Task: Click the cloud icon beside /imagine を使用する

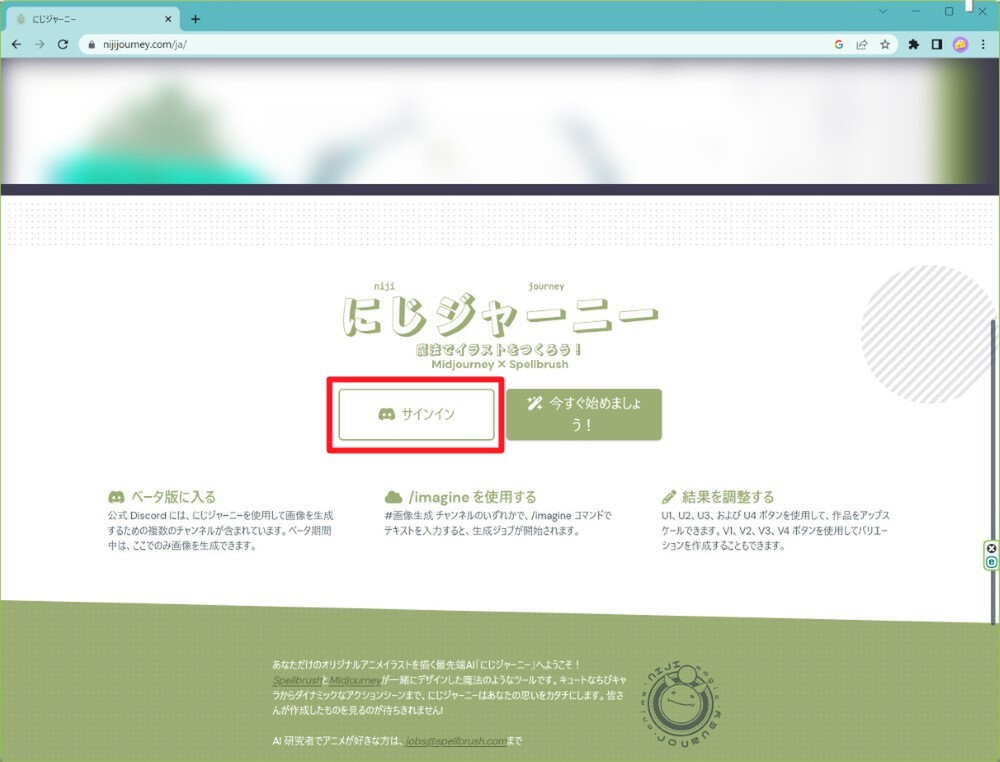Action: click(393, 497)
